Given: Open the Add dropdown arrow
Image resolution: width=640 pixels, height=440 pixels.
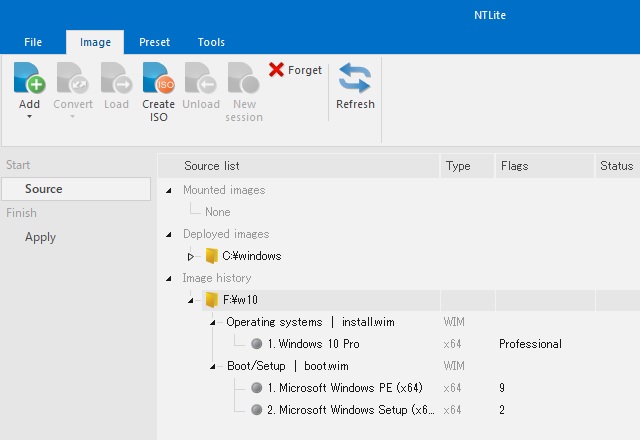Looking at the screenshot, I should tap(29, 117).
